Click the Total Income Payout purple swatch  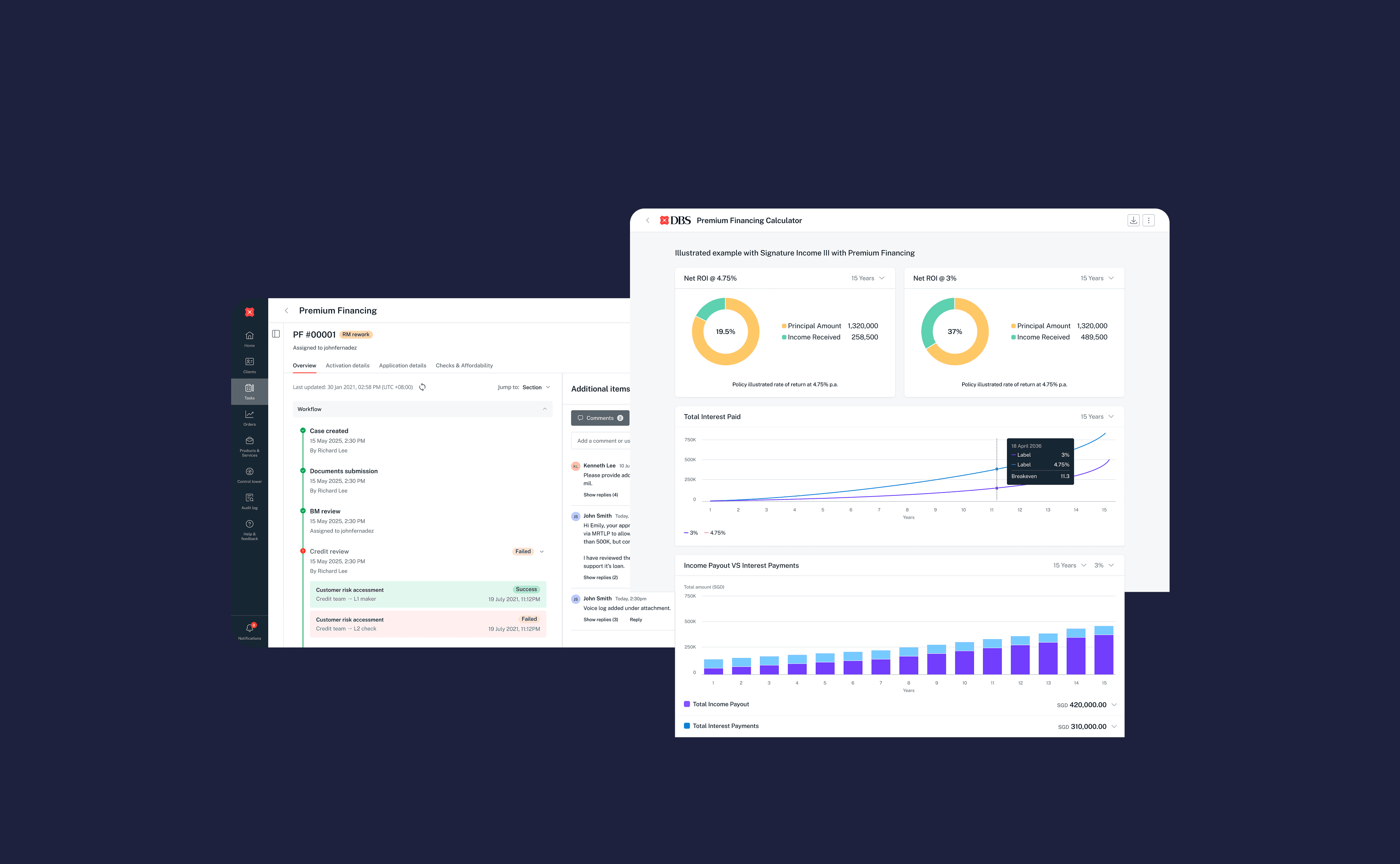tap(687, 704)
